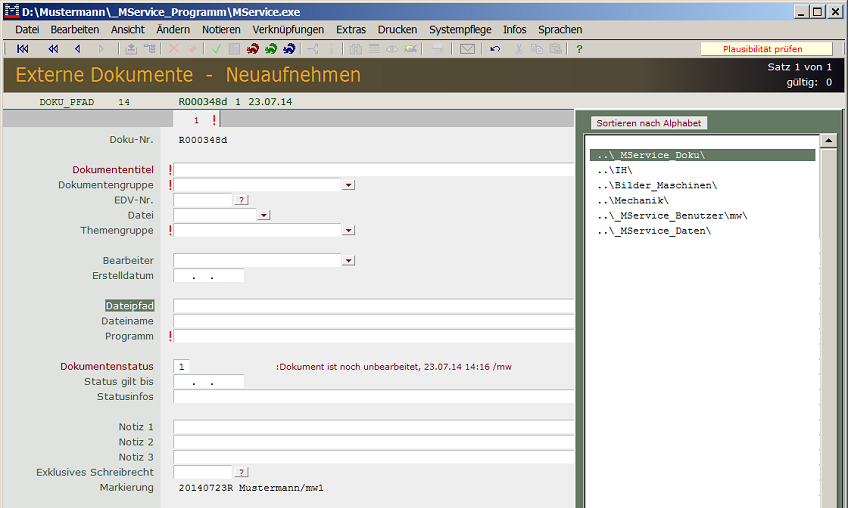Open the EDV-Nr. lookup question button
The width and height of the screenshot is (848, 508).
[x=241, y=200]
